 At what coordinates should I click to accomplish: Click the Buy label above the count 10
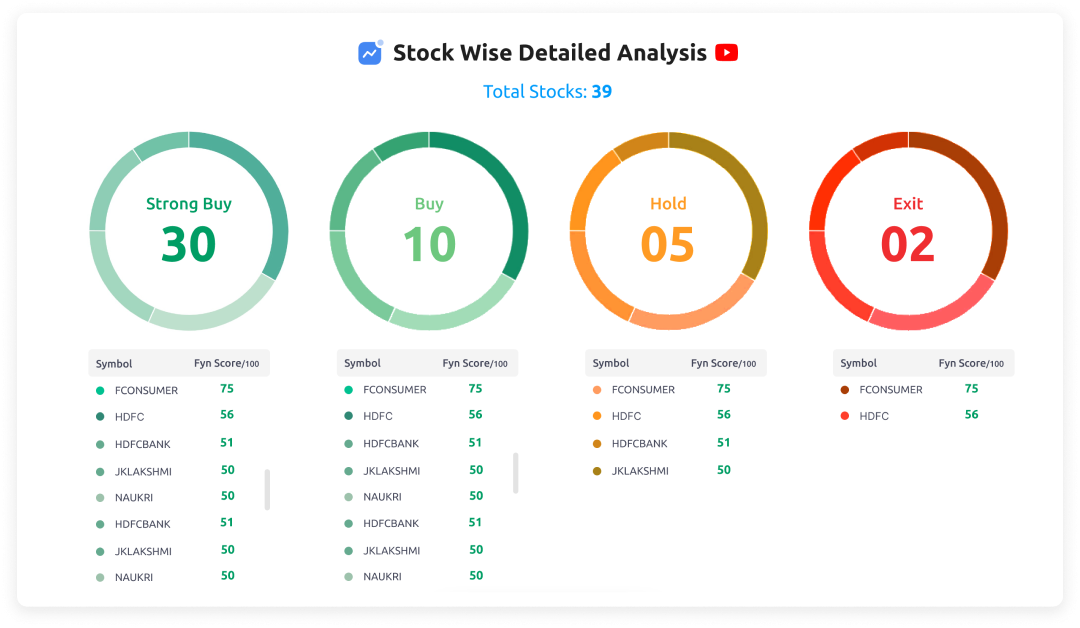click(429, 204)
